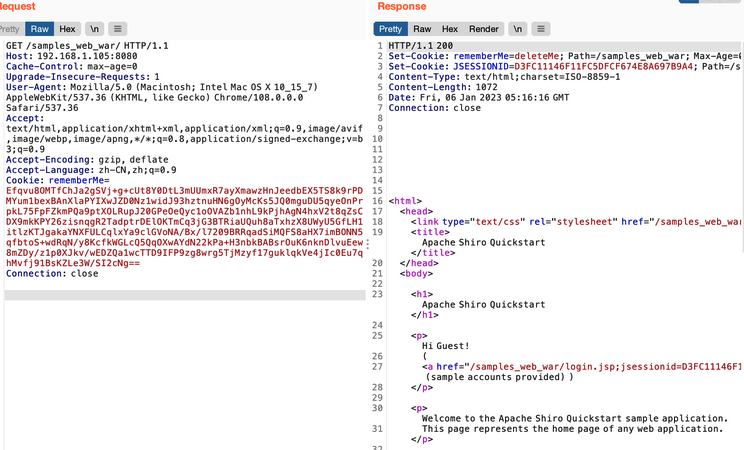Click the opening html tag on line 16
This screenshot has height=450, width=744.
pos(405,201)
